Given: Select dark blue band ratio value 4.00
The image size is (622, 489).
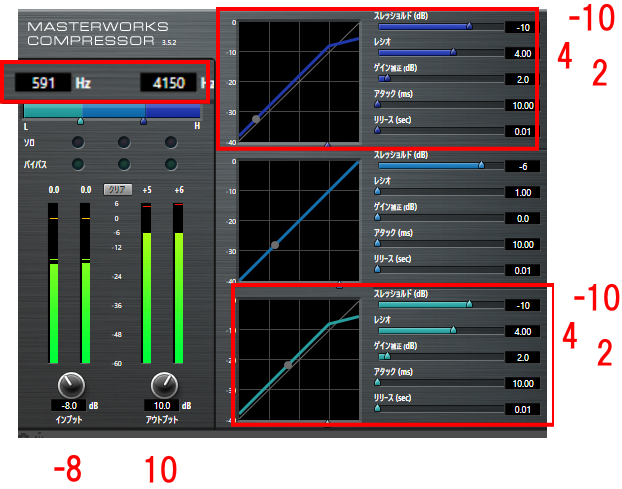Looking at the screenshot, I should click(x=522, y=53).
